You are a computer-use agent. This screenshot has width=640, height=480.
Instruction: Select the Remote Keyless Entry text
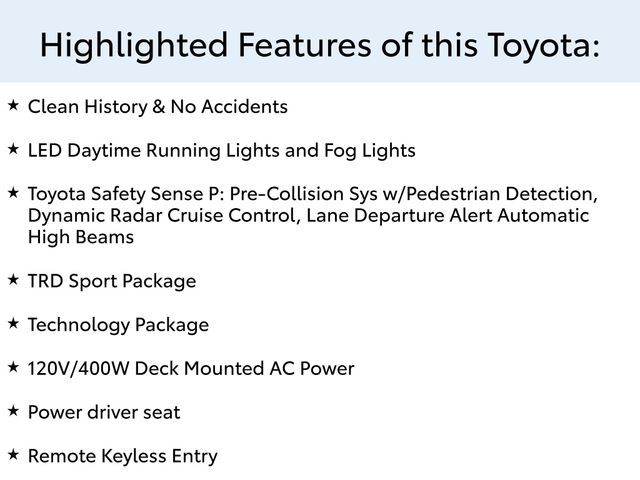pos(122,456)
